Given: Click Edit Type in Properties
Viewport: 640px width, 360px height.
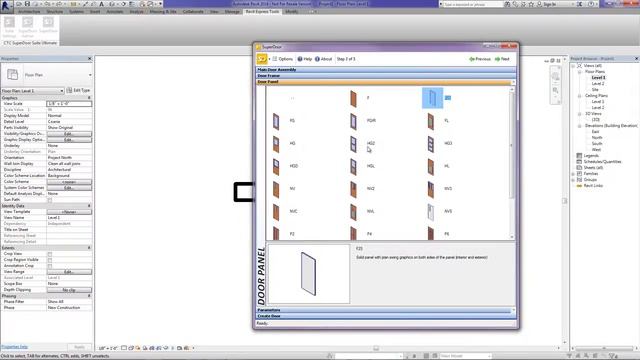Looking at the screenshot, I should click(78, 90).
